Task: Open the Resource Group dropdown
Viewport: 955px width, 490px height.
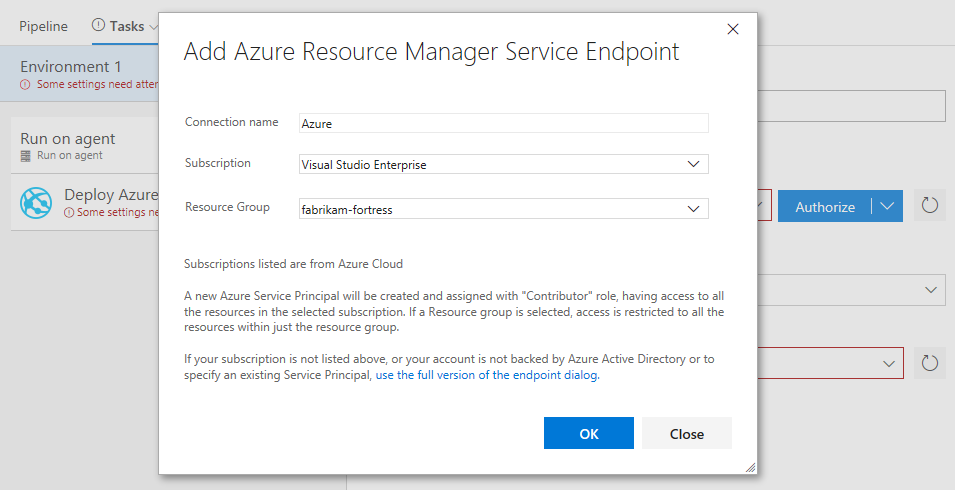Action: tap(694, 208)
